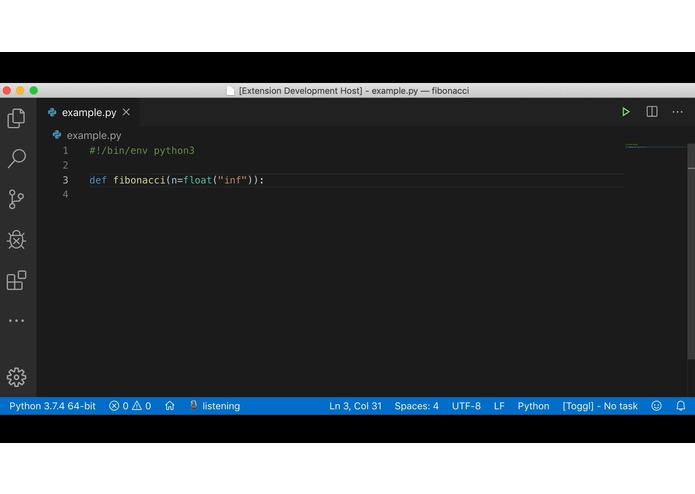Click the example.py breadcrumb
Screen dimensions: 695x494
[x=94, y=135]
